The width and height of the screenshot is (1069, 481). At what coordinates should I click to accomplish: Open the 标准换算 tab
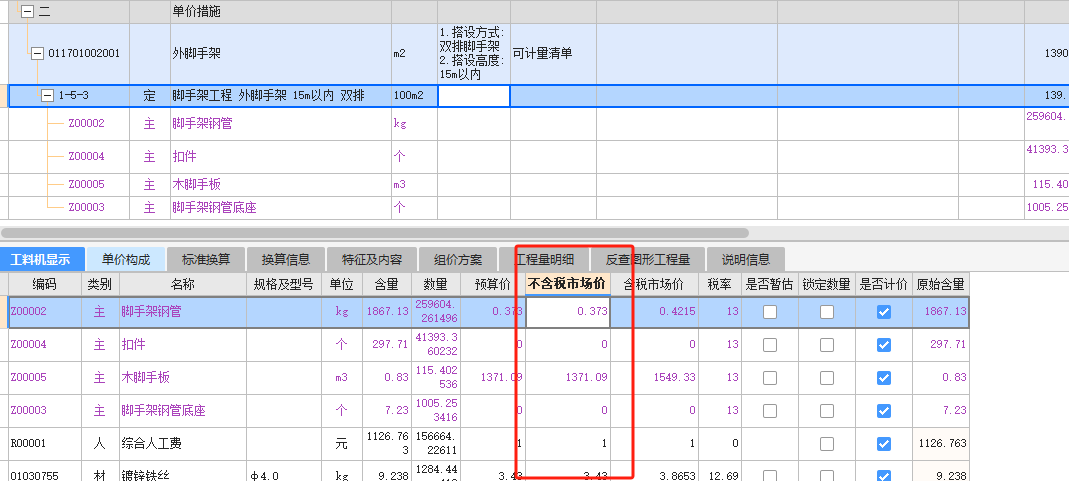coord(206,260)
